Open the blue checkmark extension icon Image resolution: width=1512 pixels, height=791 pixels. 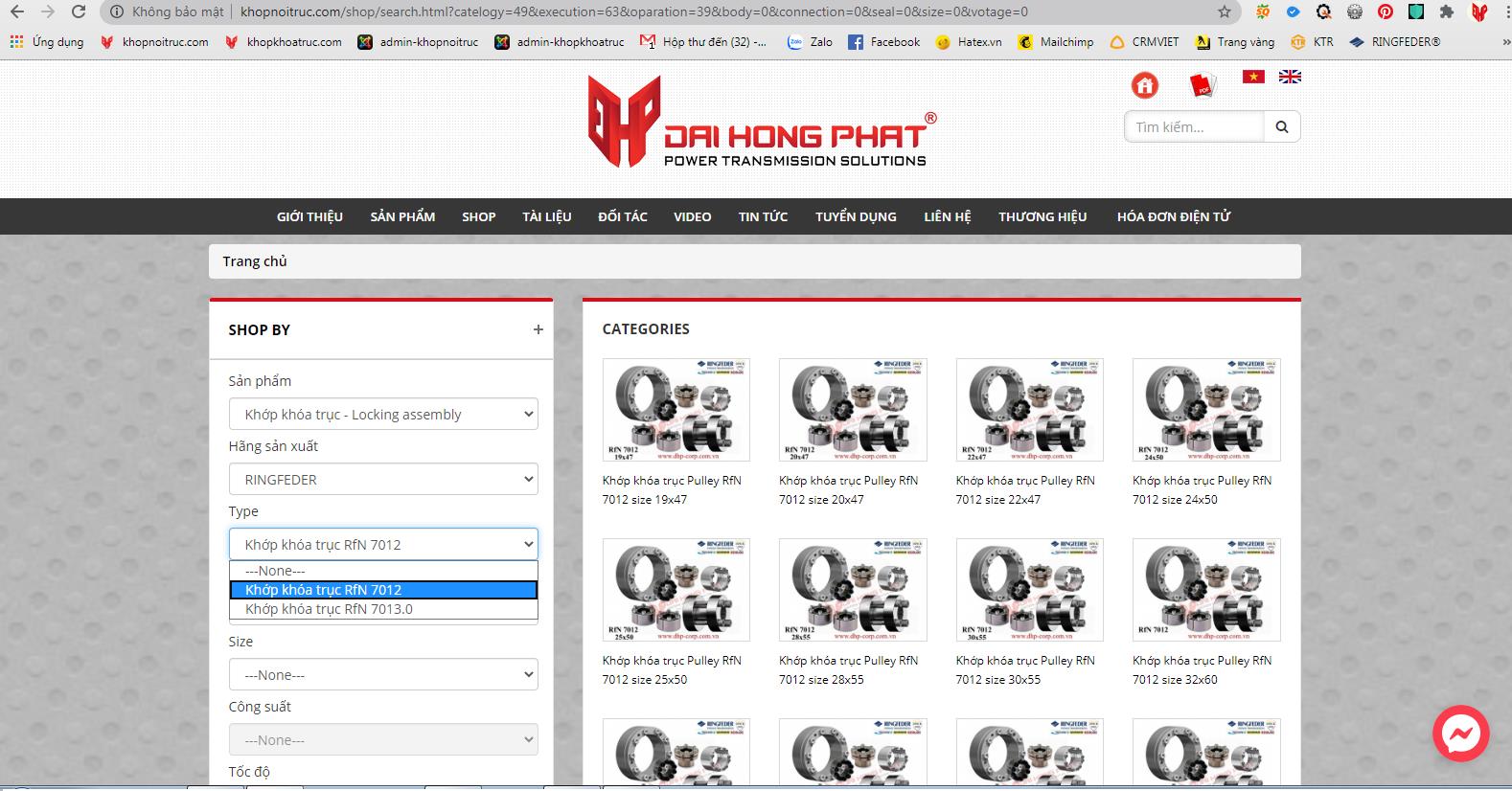click(1294, 11)
